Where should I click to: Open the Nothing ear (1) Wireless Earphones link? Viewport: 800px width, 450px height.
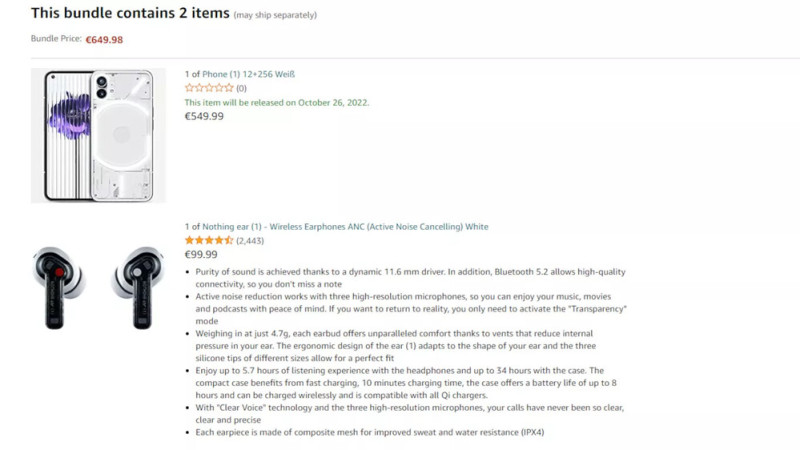pyautogui.click(x=337, y=227)
